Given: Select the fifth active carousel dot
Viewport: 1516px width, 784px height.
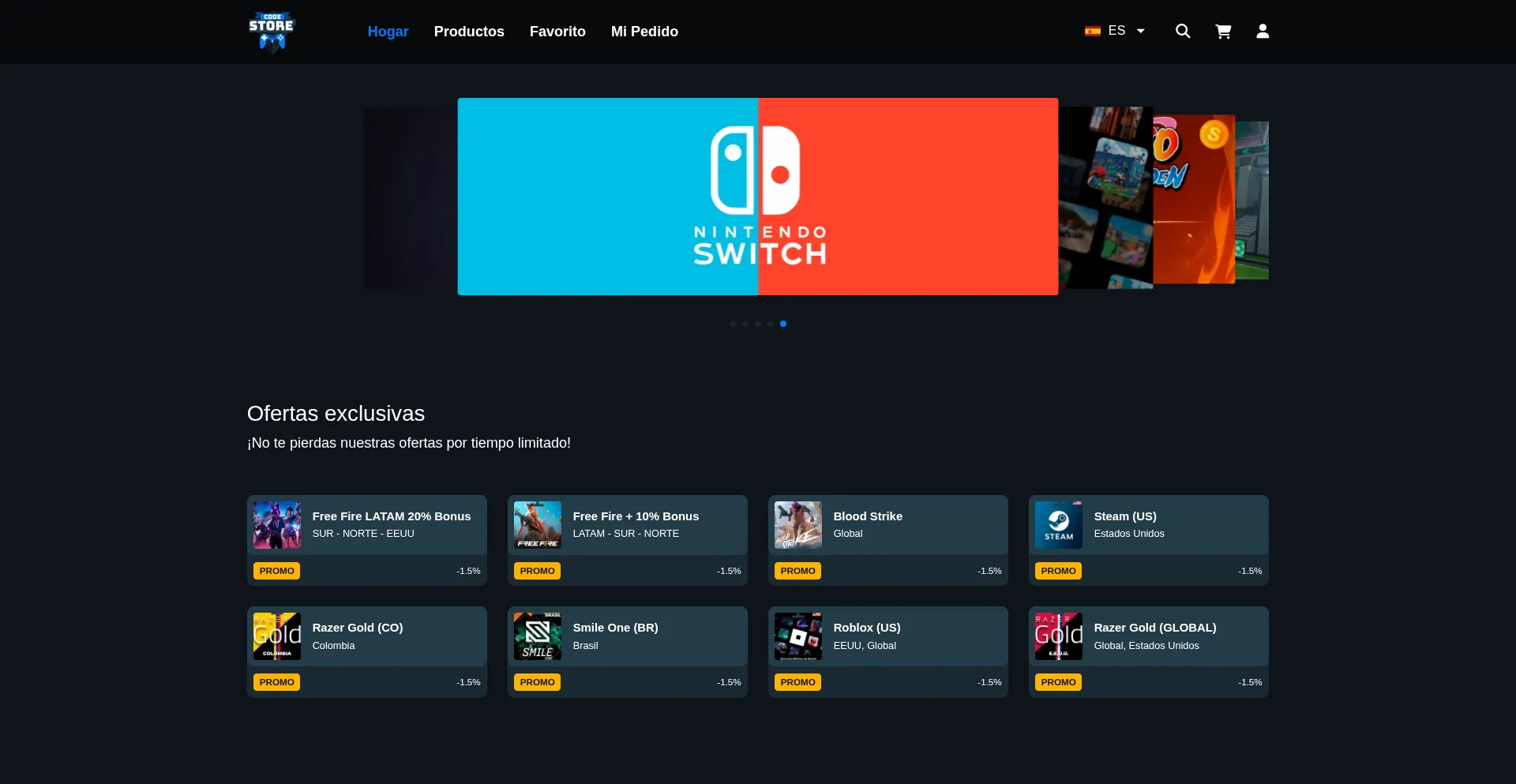Looking at the screenshot, I should 783,324.
